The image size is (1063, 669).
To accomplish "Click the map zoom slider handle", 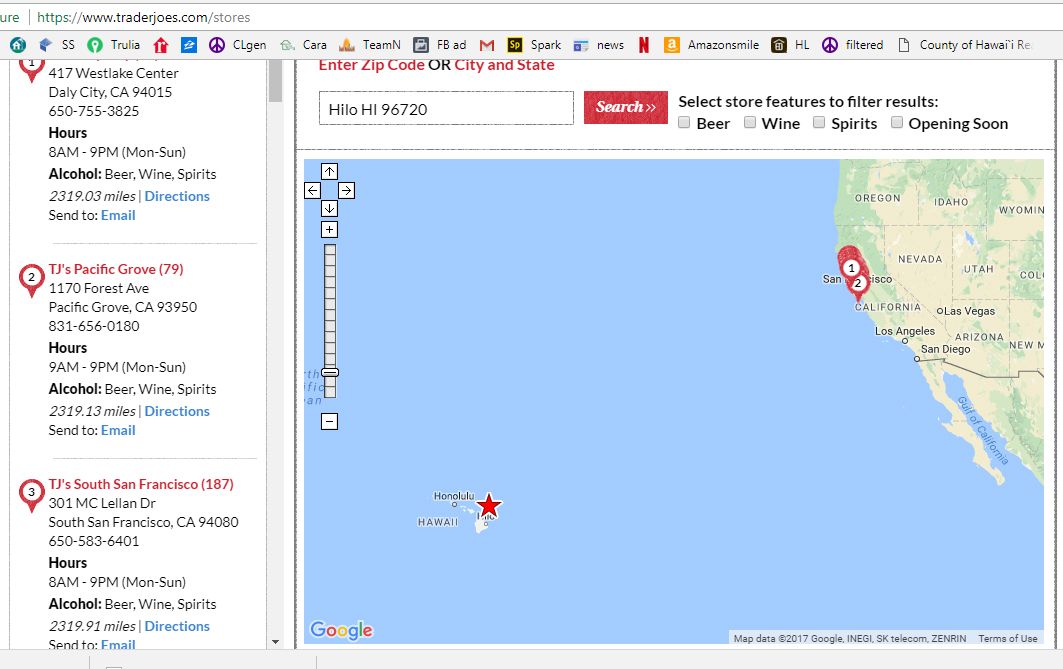I will pyautogui.click(x=329, y=372).
